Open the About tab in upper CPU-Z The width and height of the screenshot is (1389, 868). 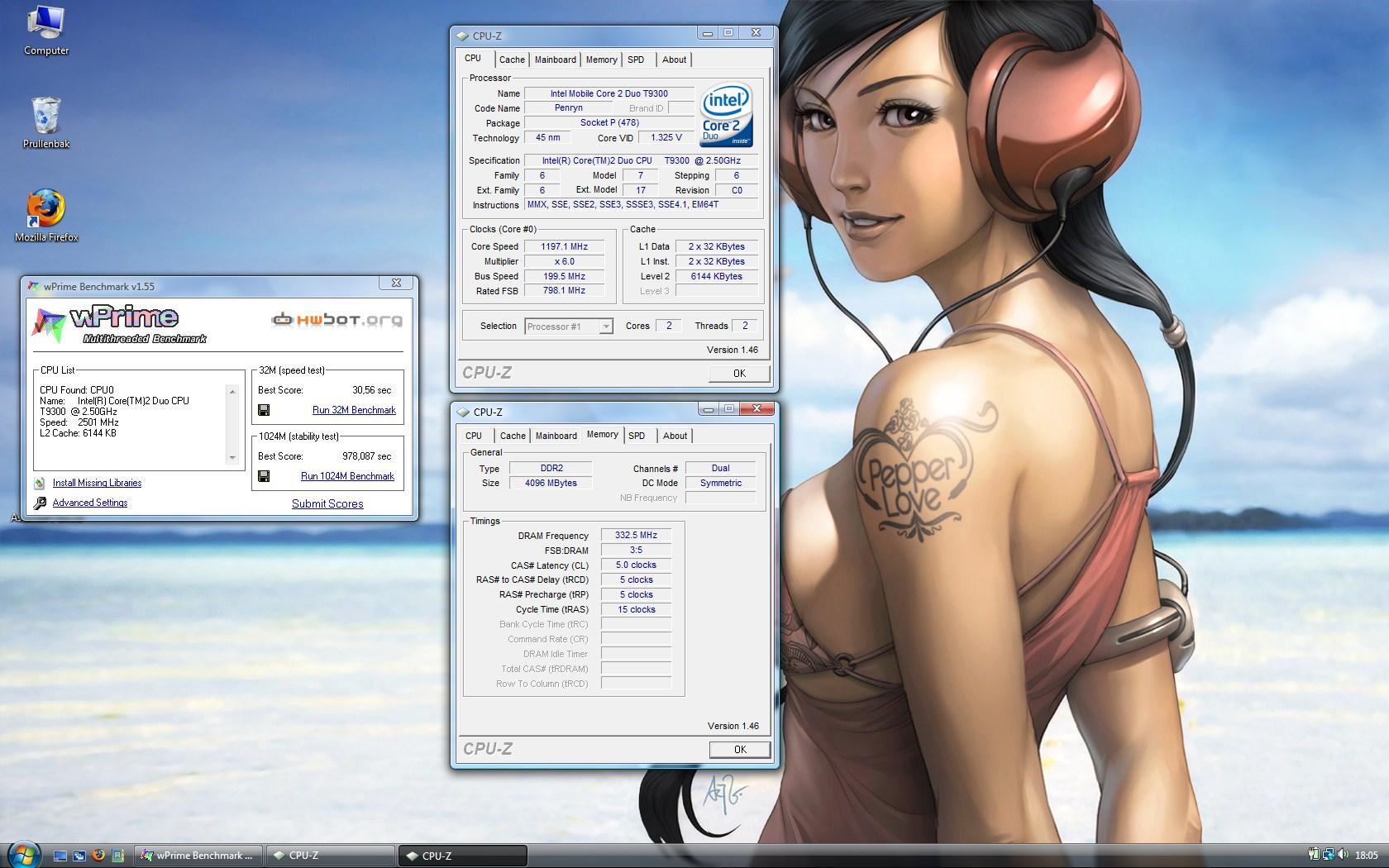pos(674,60)
